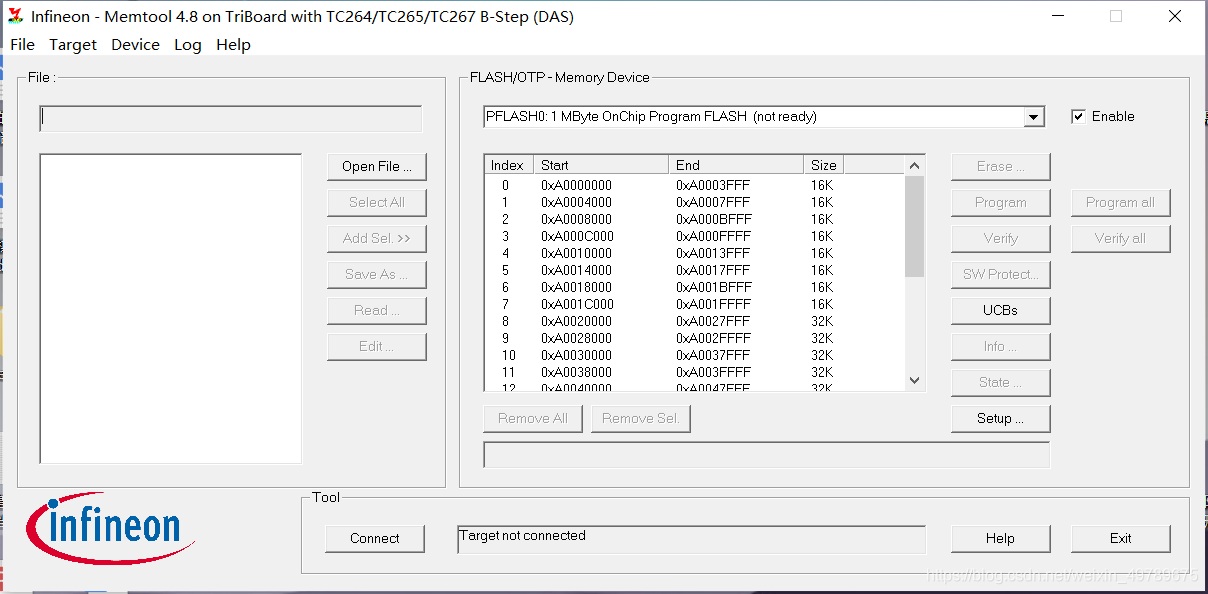Select sector row with start 0xA001C000

point(695,305)
